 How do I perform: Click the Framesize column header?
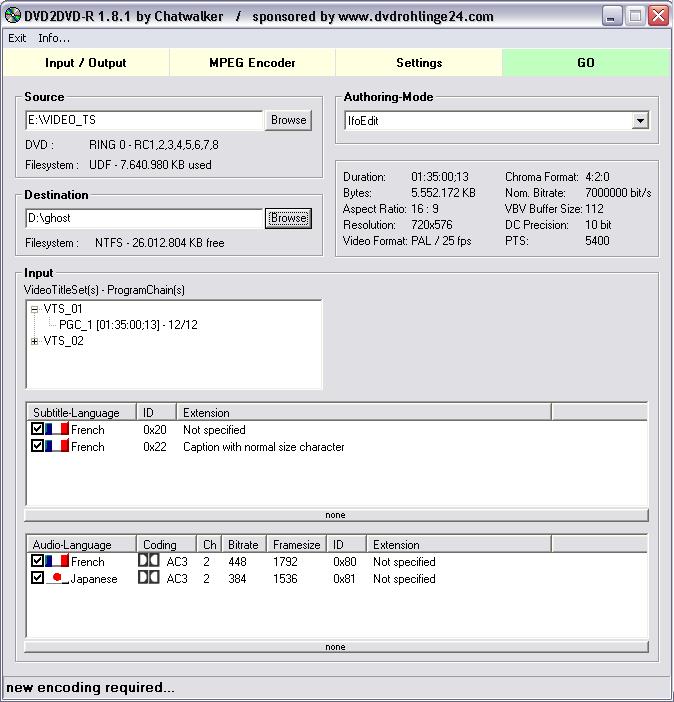coord(297,544)
